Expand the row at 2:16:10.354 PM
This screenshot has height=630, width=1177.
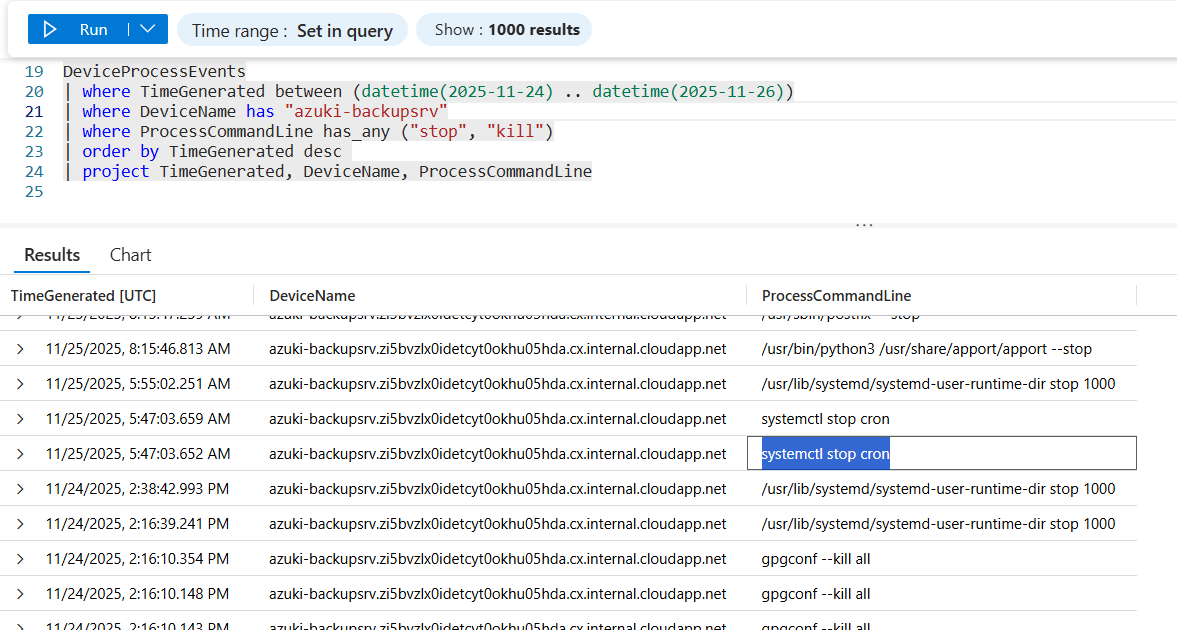click(20, 559)
